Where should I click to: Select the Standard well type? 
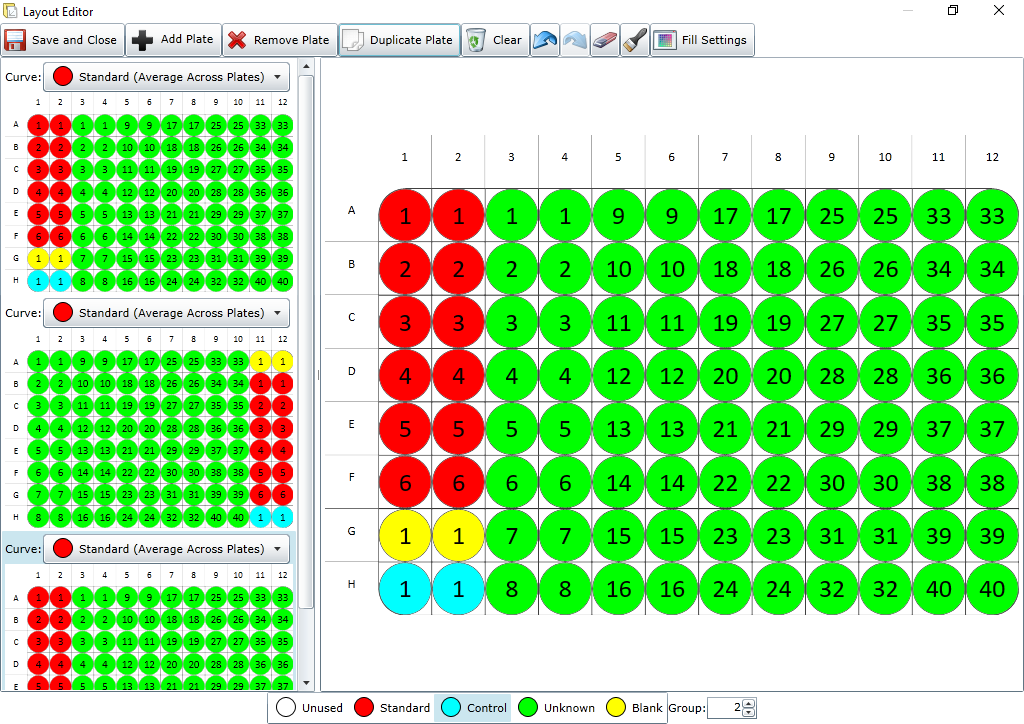tap(393, 708)
